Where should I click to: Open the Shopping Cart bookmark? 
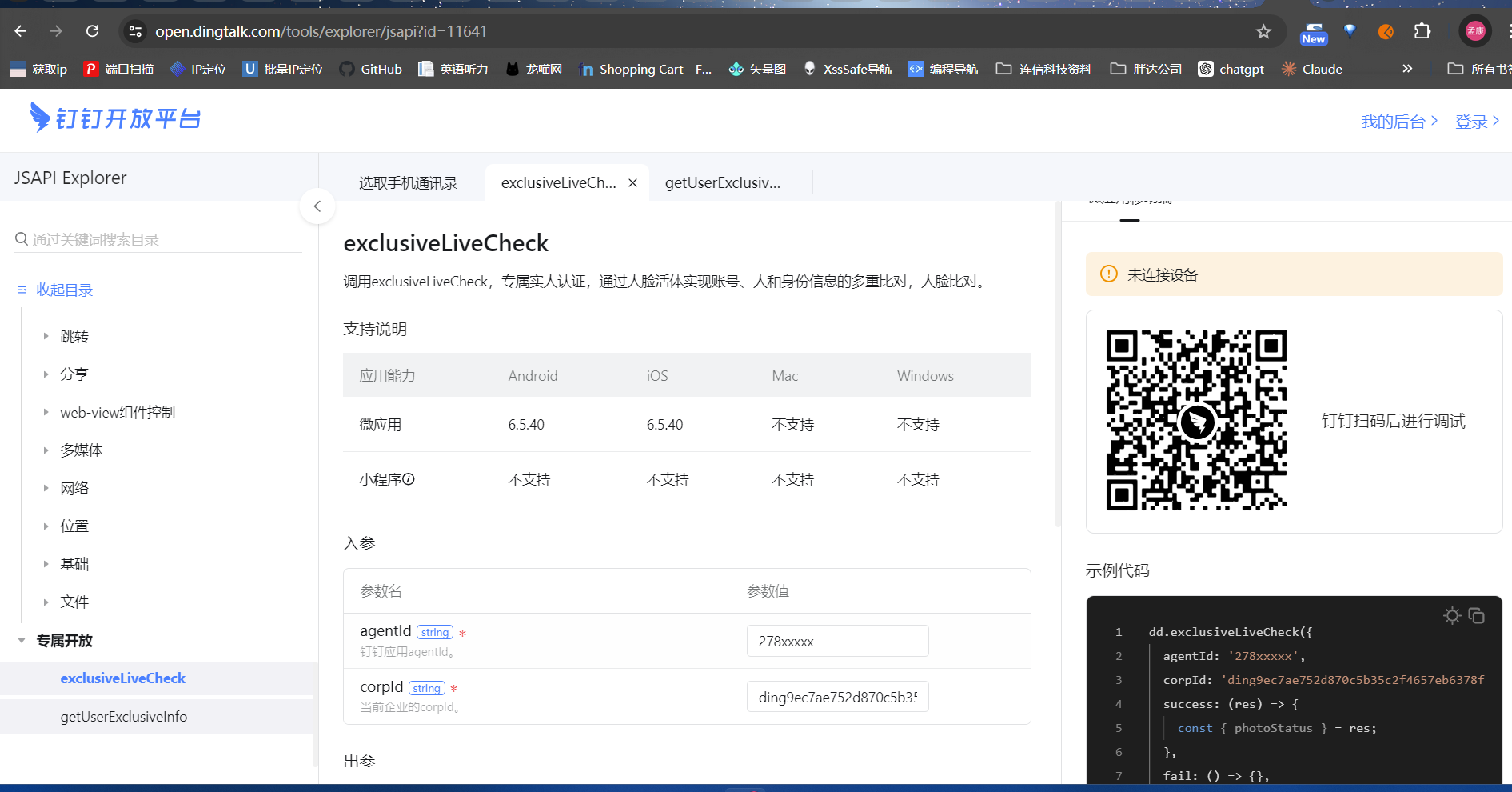click(645, 69)
